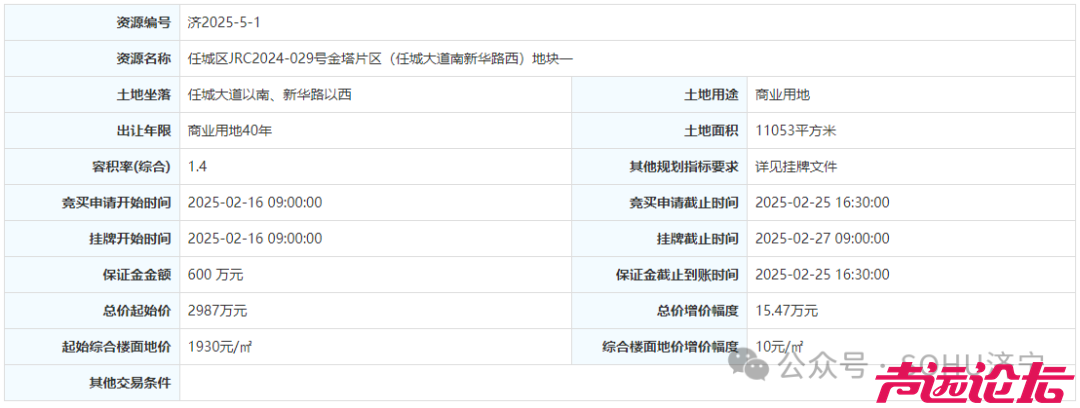Click the 挂牌截止时间 label cell
The width and height of the screenshot is (1080, 408).
click(660, 238)
